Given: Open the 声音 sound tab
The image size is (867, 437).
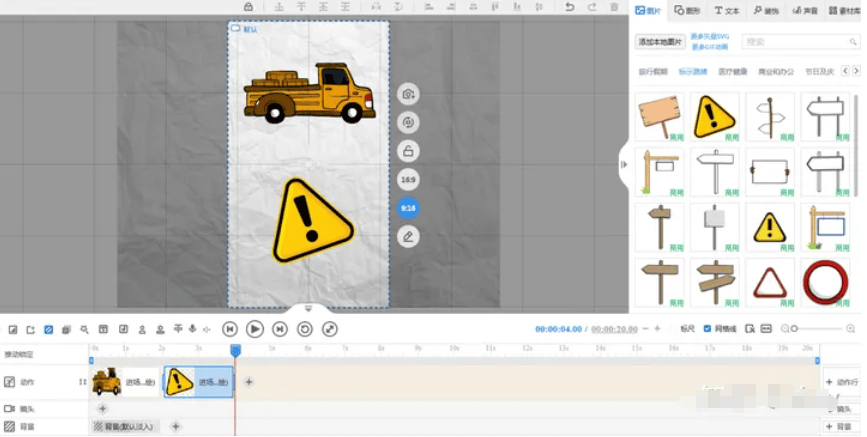Looking at the screenshot, I should click(x=805, y=11).
